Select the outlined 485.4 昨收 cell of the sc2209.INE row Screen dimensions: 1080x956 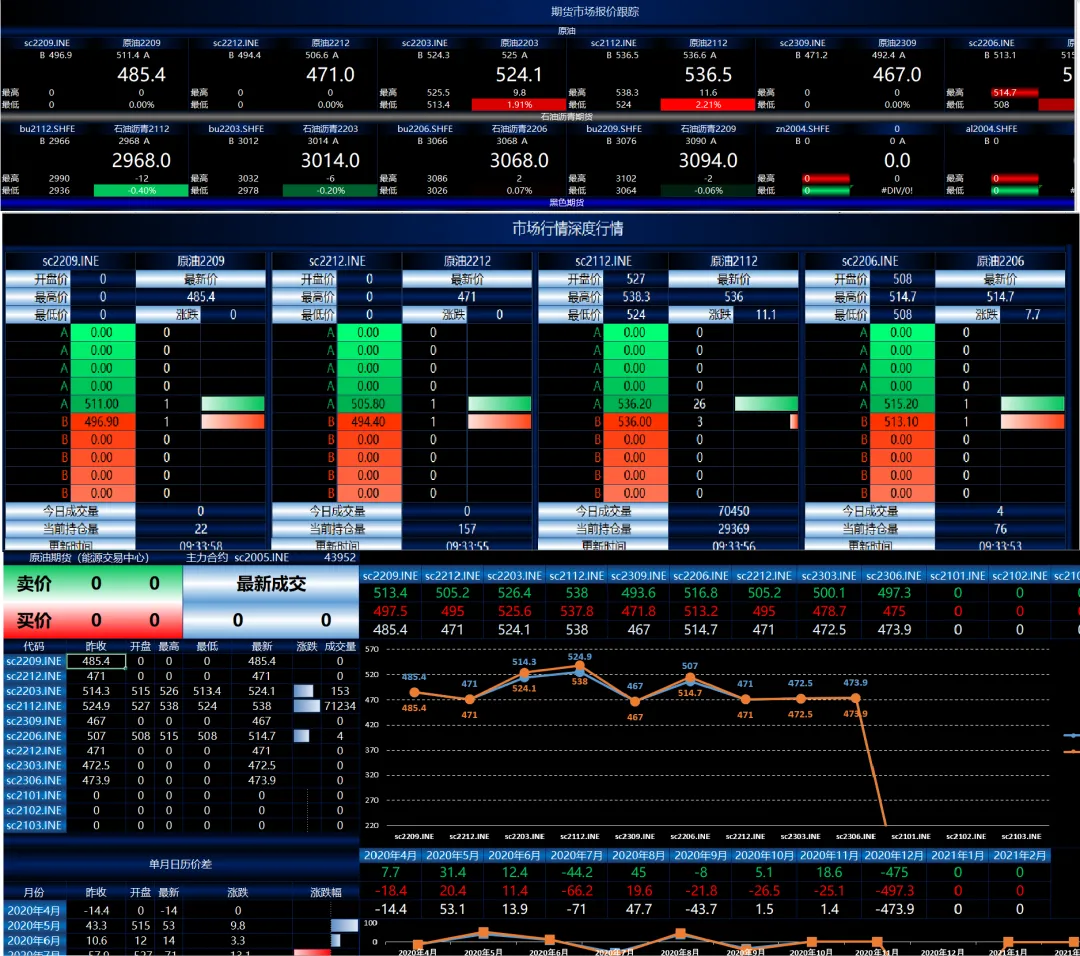(x=96, y=661)
